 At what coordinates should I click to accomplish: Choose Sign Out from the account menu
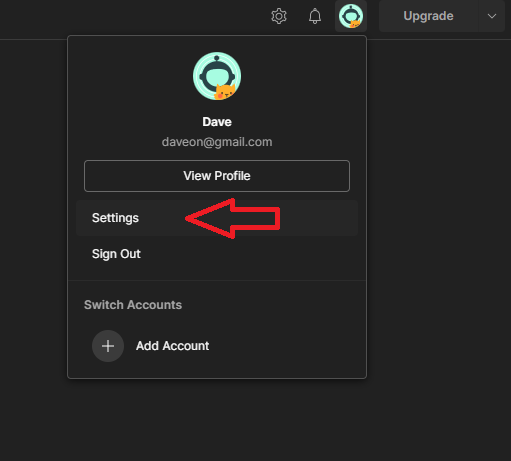point(116,254)
